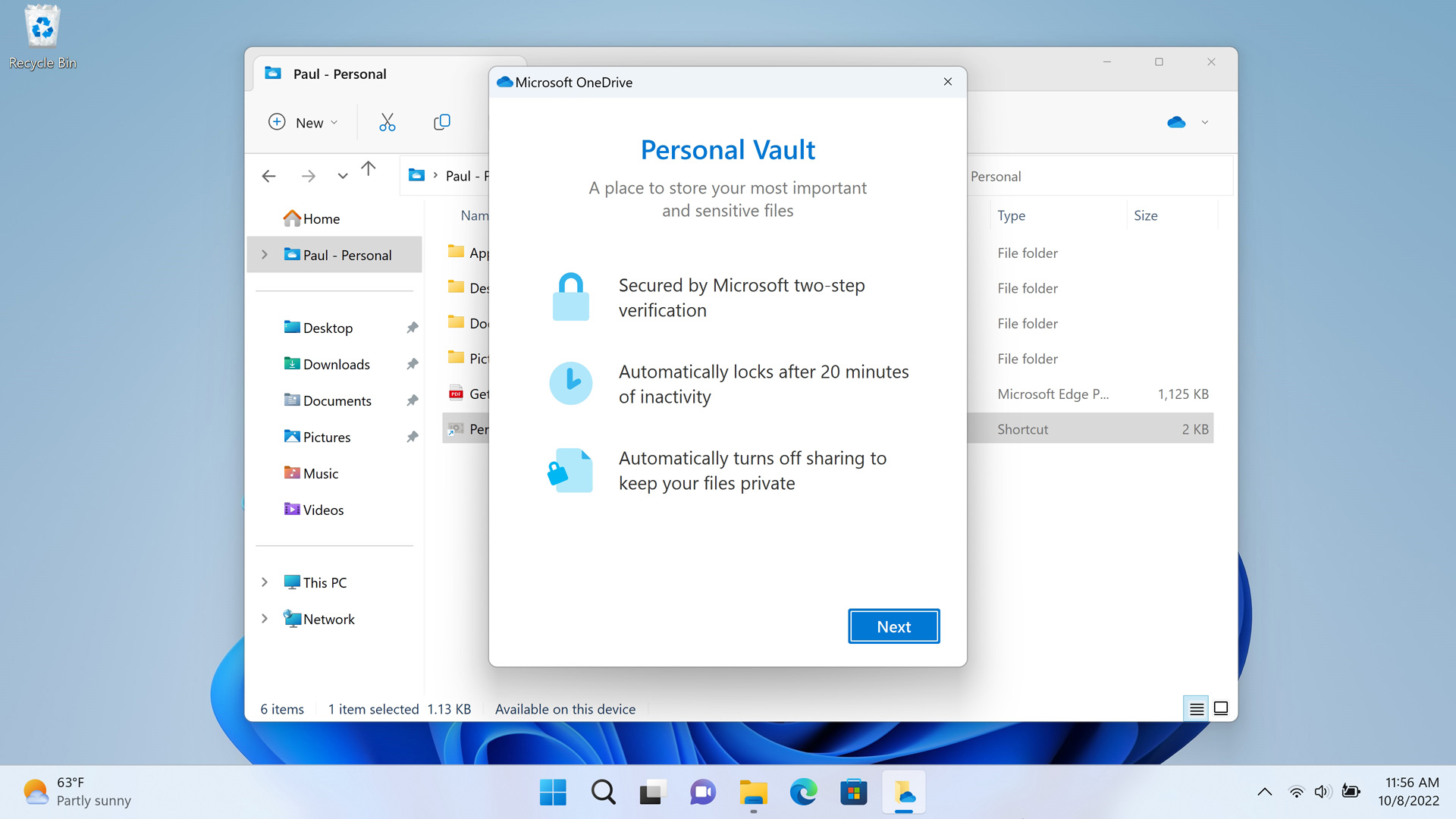Viewport: 1456px width, 819px height.
Task: Expand the Network tree node
Action: pyautogui.click(x=265, y=619)
